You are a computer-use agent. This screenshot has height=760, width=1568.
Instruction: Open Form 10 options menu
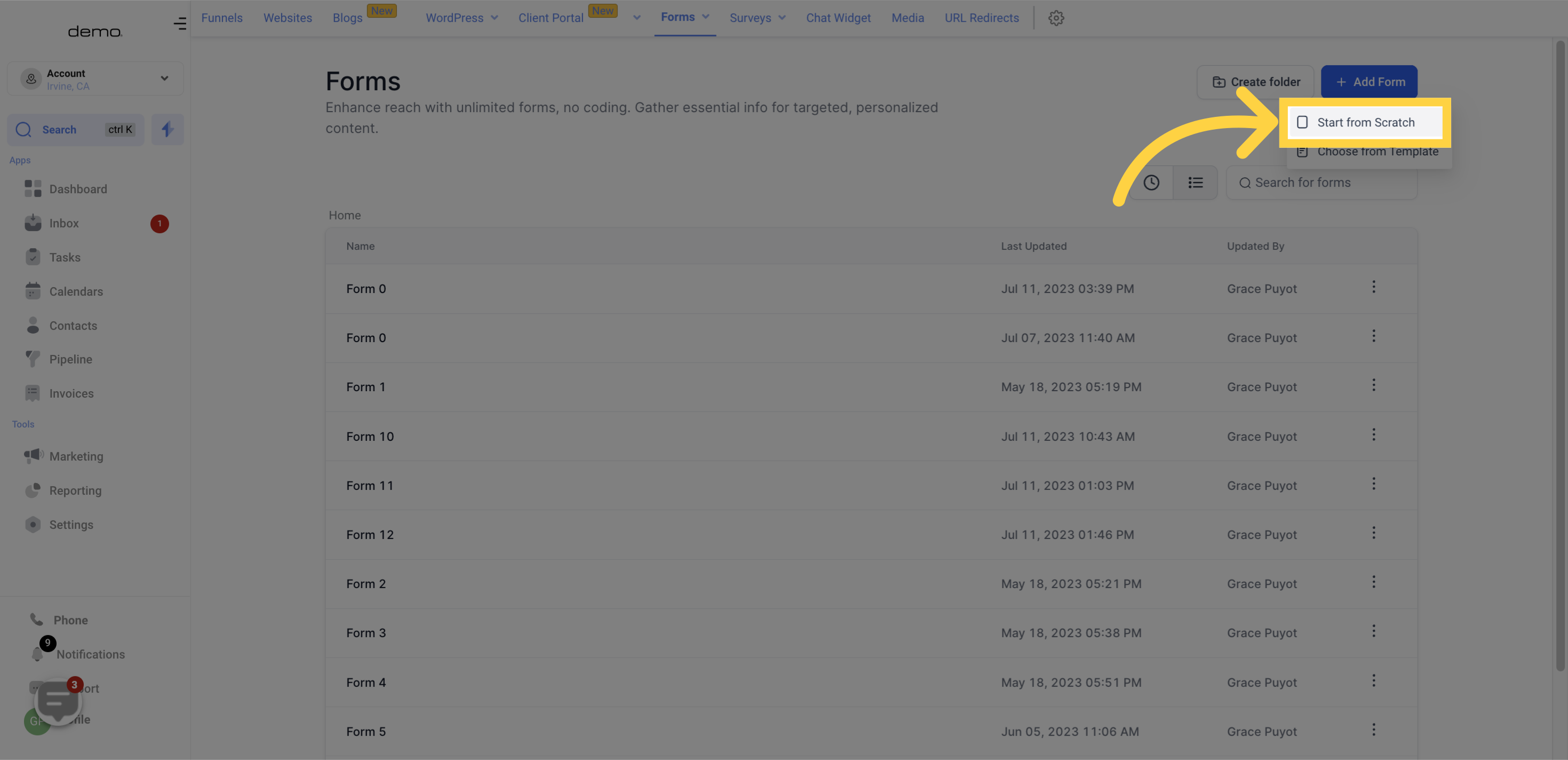click(1374, 435)
